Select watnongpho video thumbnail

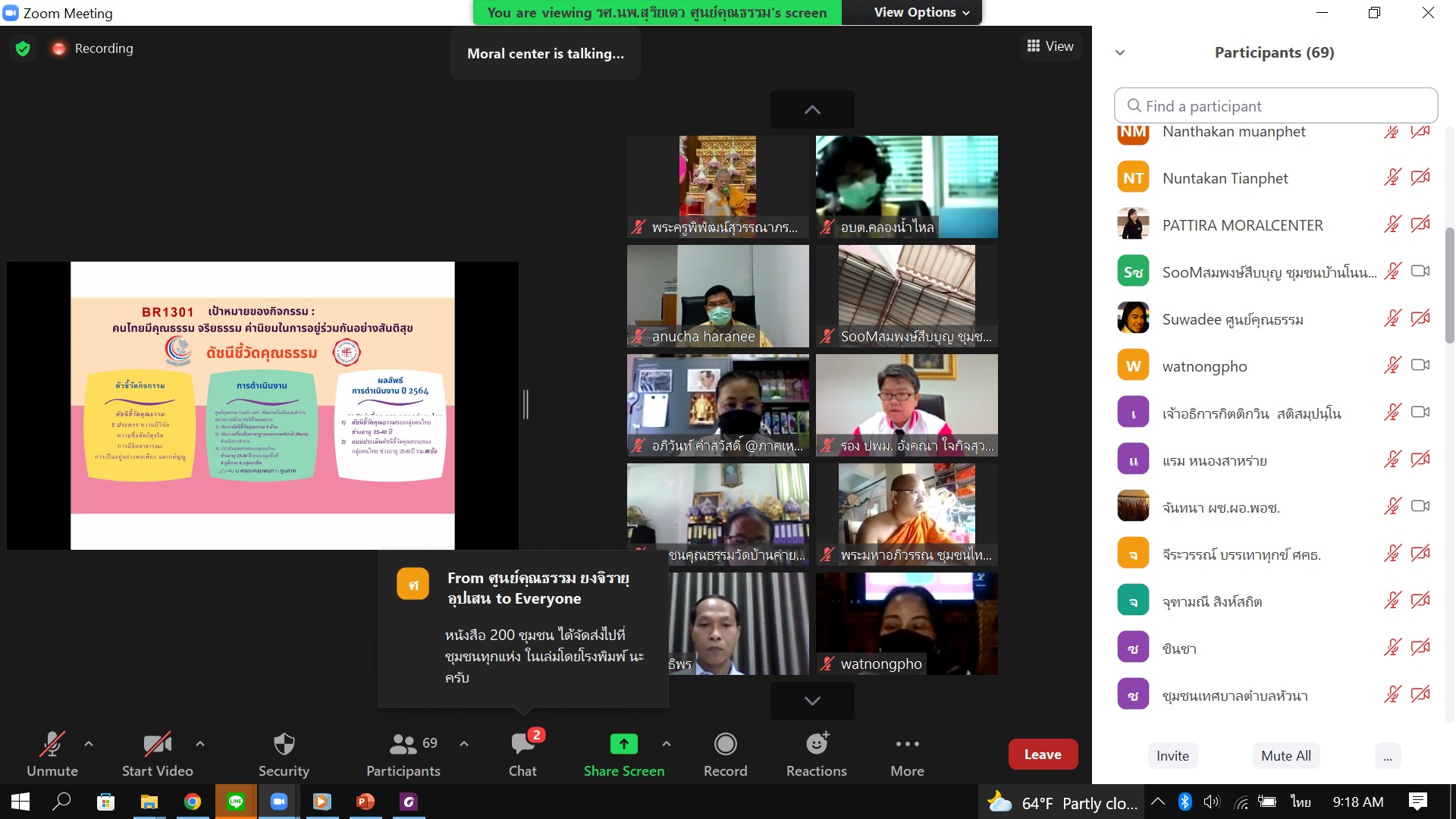(906, 623)
